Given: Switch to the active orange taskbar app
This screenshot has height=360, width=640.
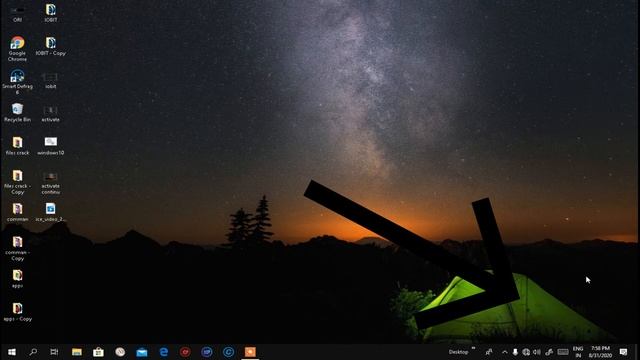Looking at the screenshot, I should (250, 352).
